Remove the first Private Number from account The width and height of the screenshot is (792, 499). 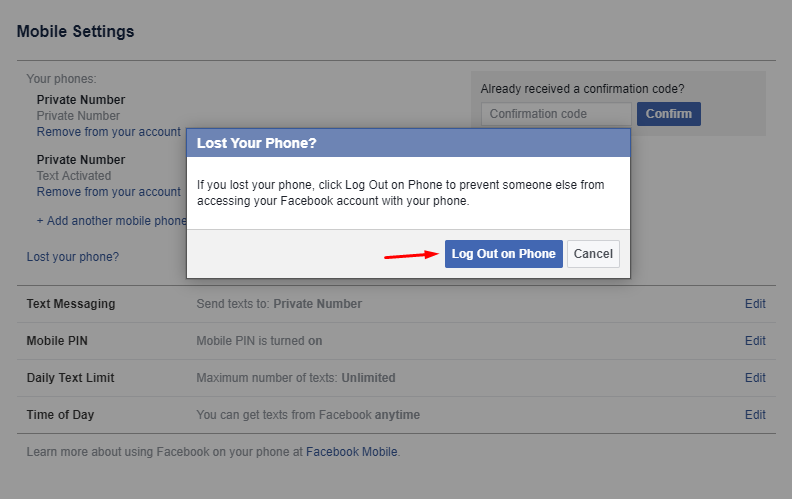coord(109,132)
